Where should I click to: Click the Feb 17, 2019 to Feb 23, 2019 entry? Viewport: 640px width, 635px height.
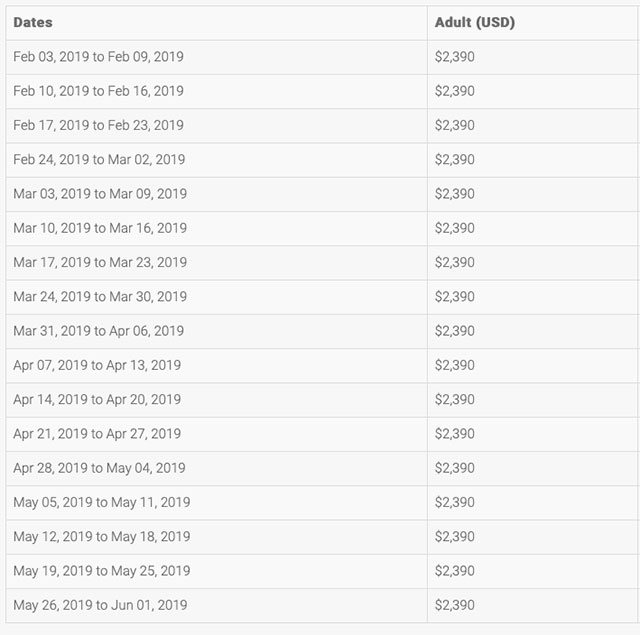pos(98,125)
